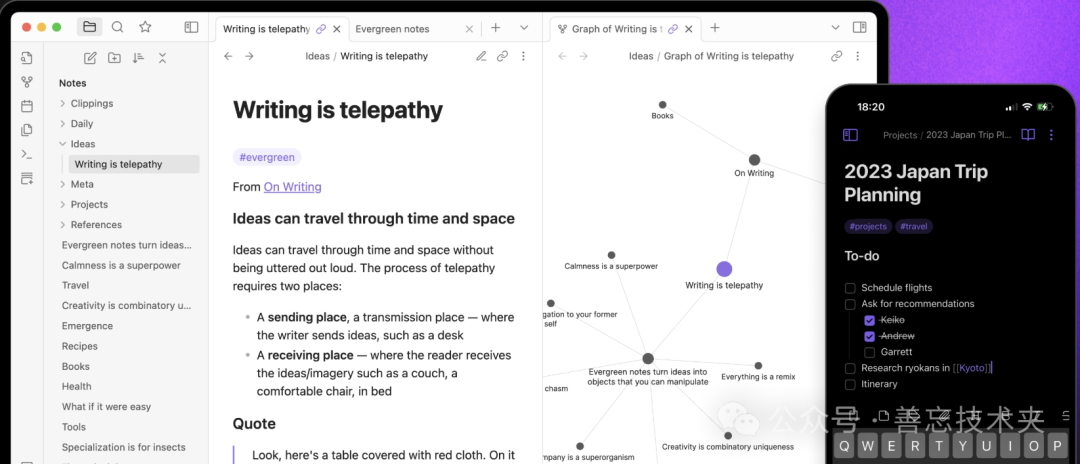Click Ideas breadcrumb in note pane

[318, 56]
